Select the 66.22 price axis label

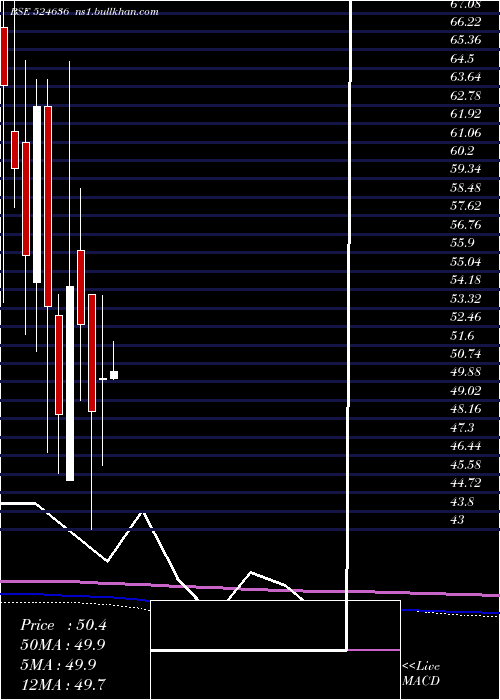pos(466,22)
